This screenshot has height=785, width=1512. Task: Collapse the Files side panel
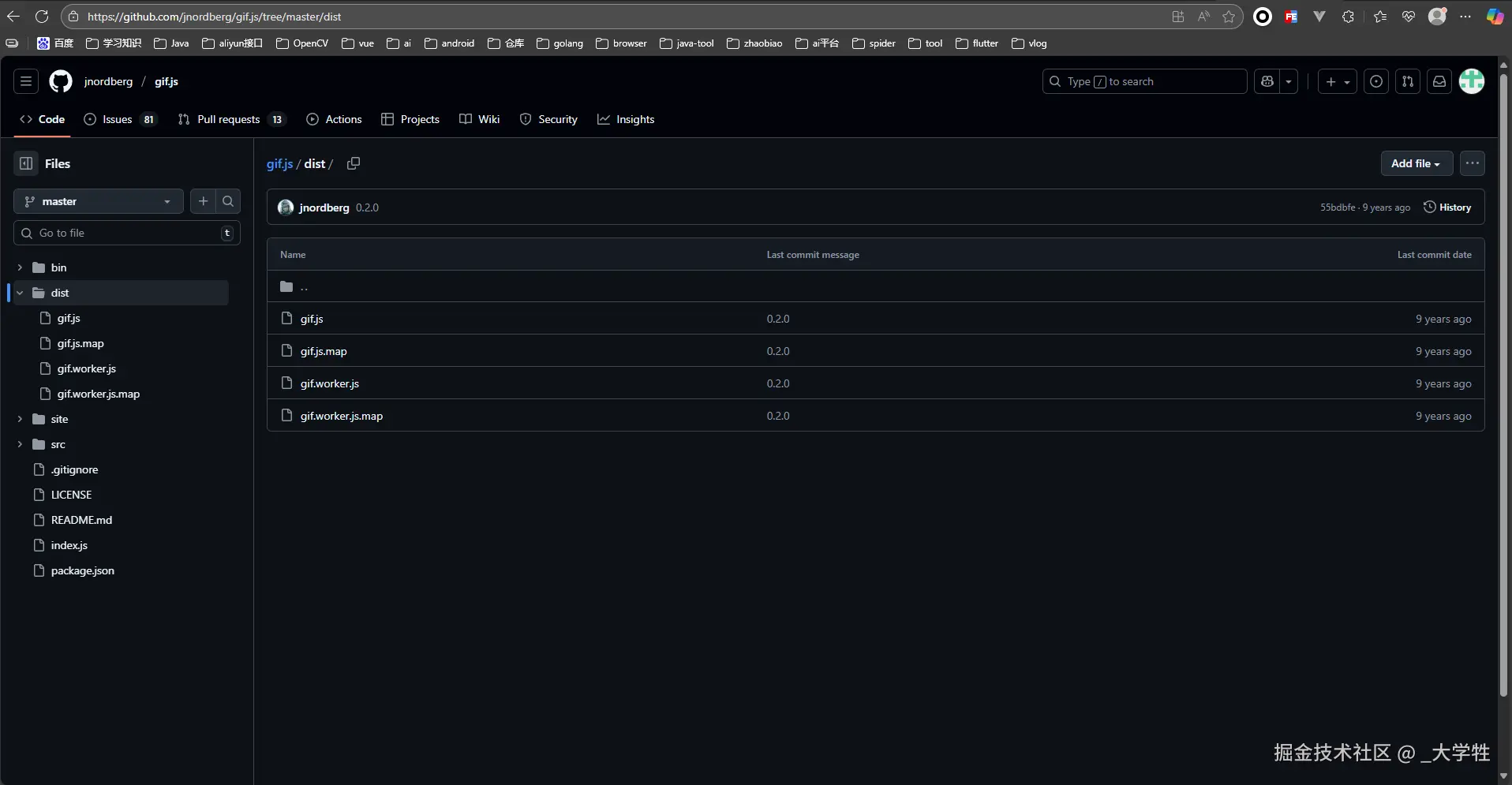tap(26, 163)
